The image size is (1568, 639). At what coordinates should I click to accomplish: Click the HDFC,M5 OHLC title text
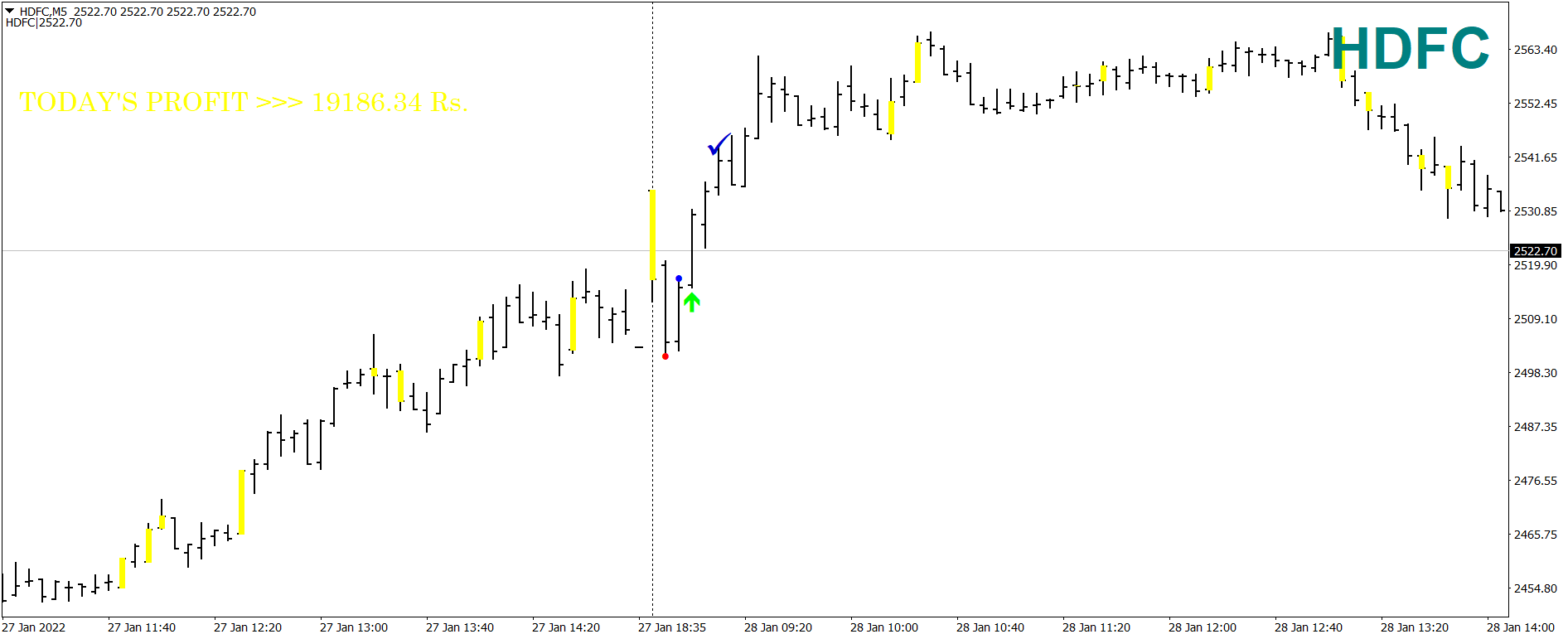pyautogui.click(x=138, y=12)
